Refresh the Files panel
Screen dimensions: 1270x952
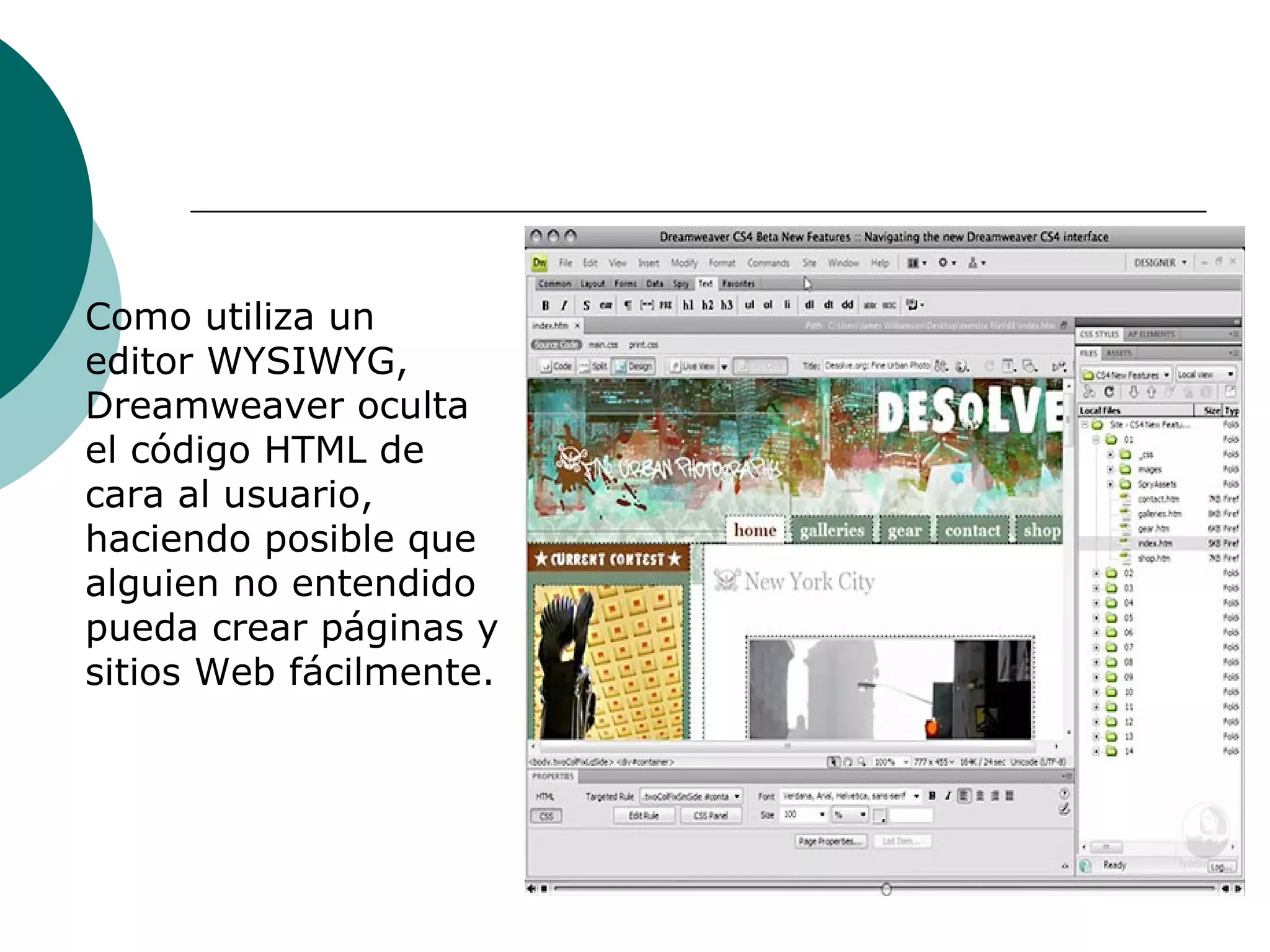(1109, 392)
